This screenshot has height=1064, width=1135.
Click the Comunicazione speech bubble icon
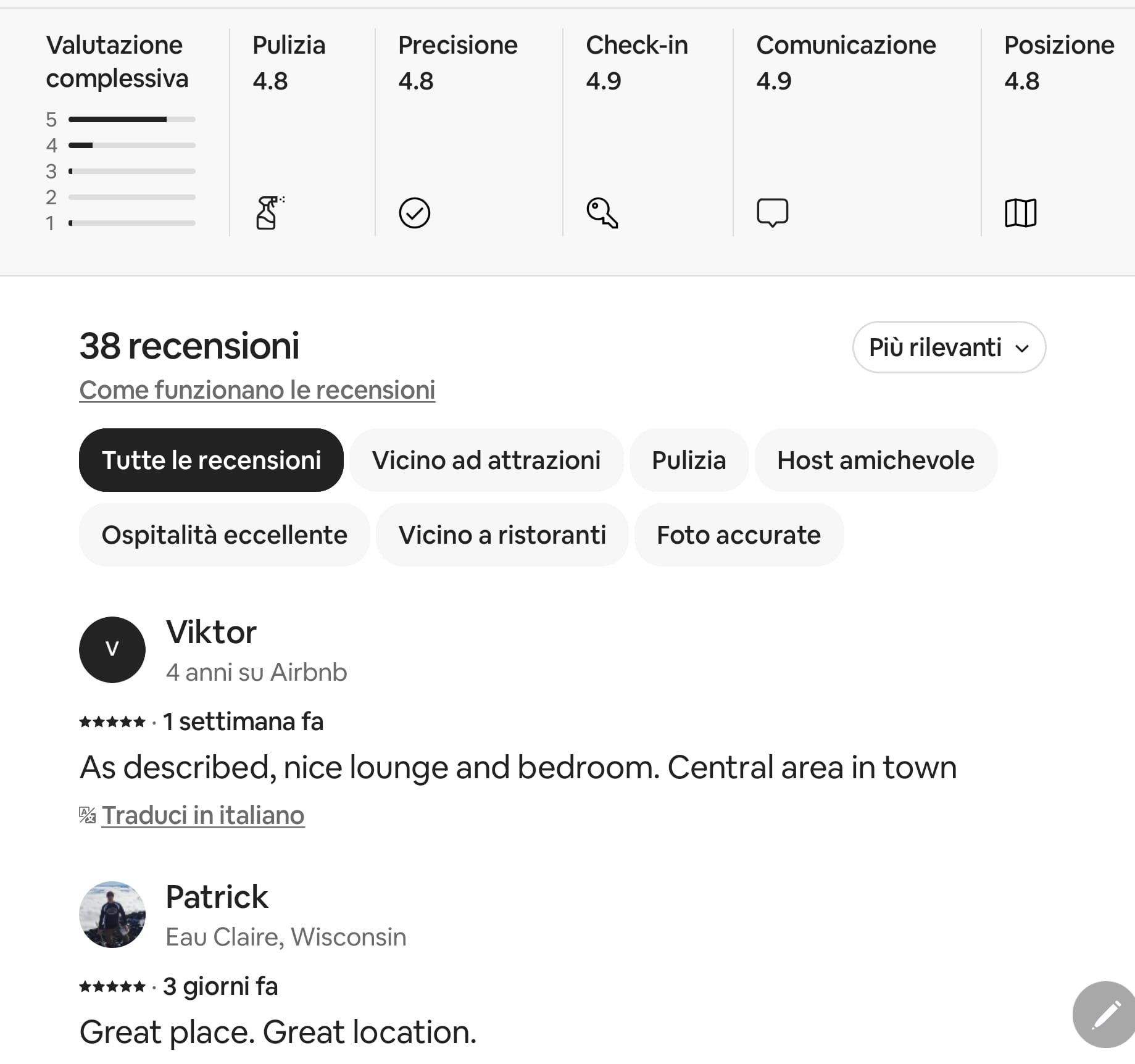click(772, 213)
